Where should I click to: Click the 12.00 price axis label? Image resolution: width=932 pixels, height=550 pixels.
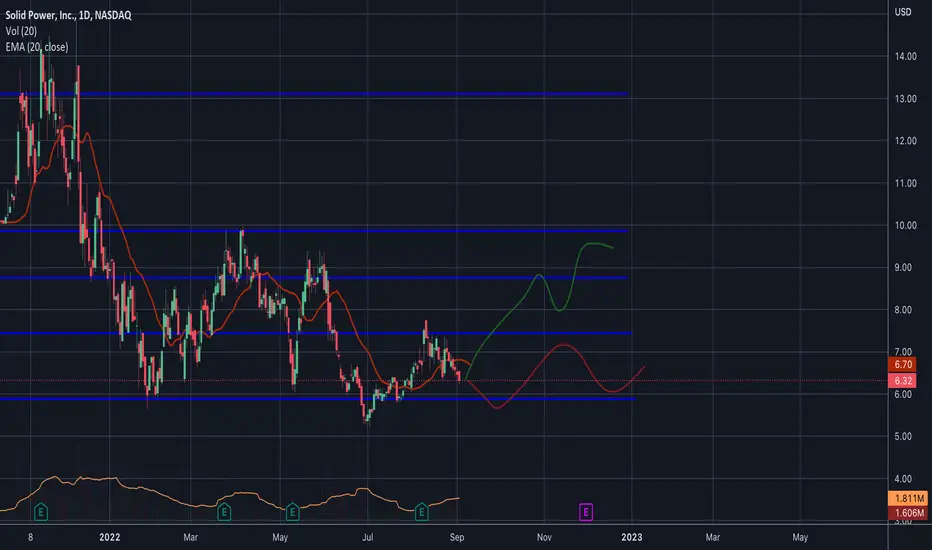(x=905, y=141)
